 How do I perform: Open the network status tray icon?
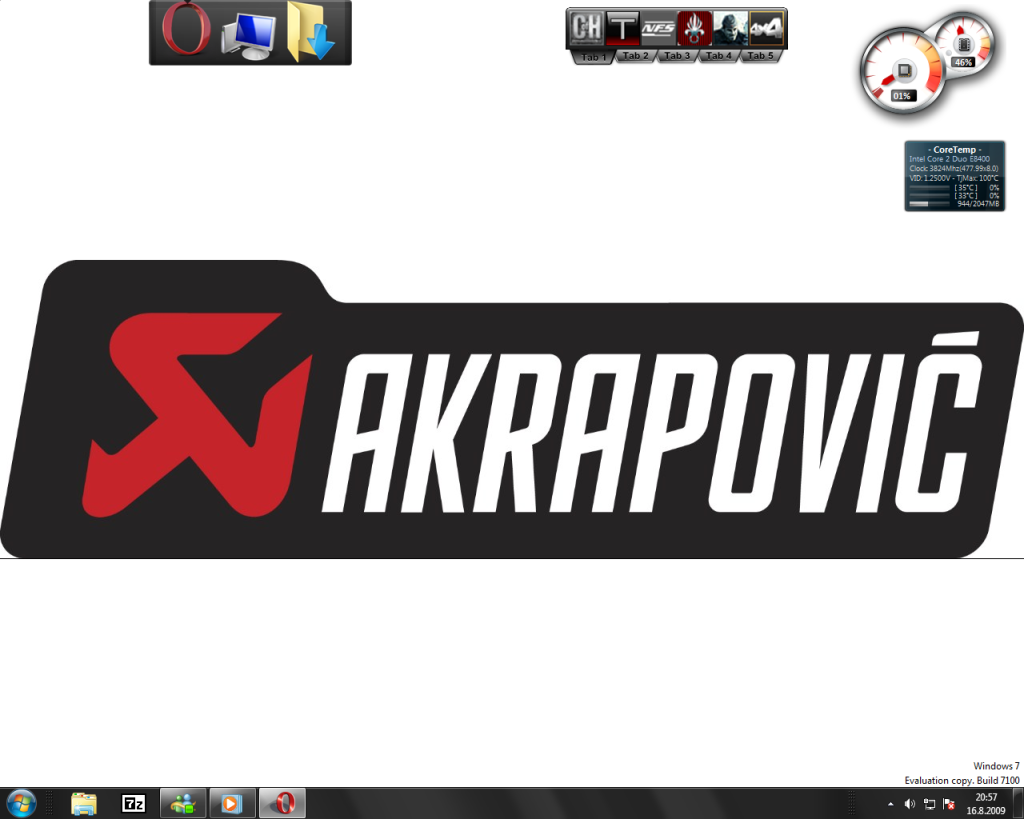pos(929,804)
